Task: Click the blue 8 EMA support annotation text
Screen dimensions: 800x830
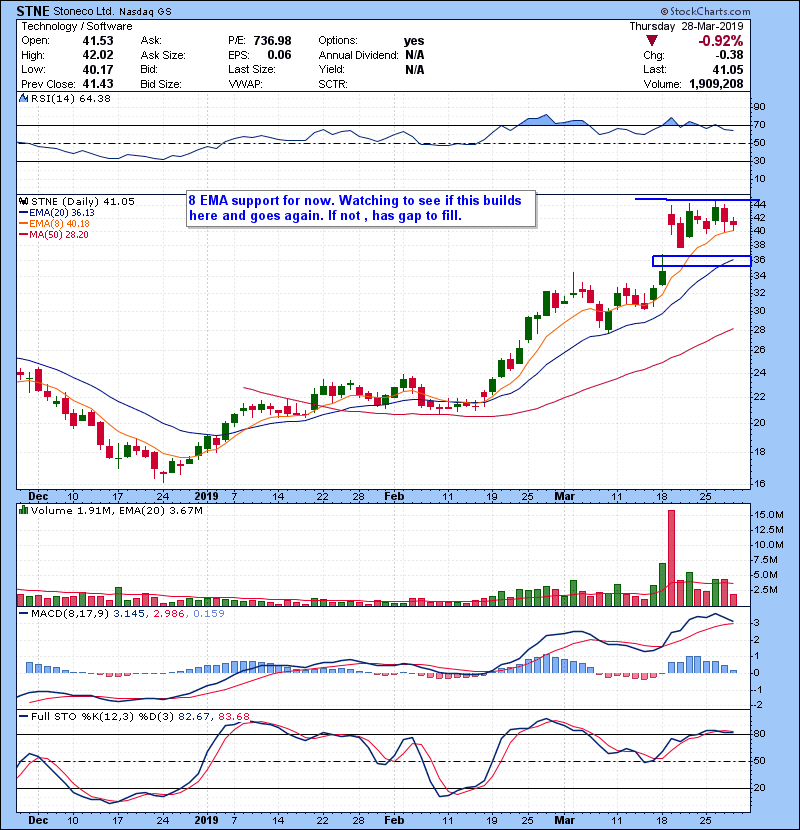Action: [355, 208]
